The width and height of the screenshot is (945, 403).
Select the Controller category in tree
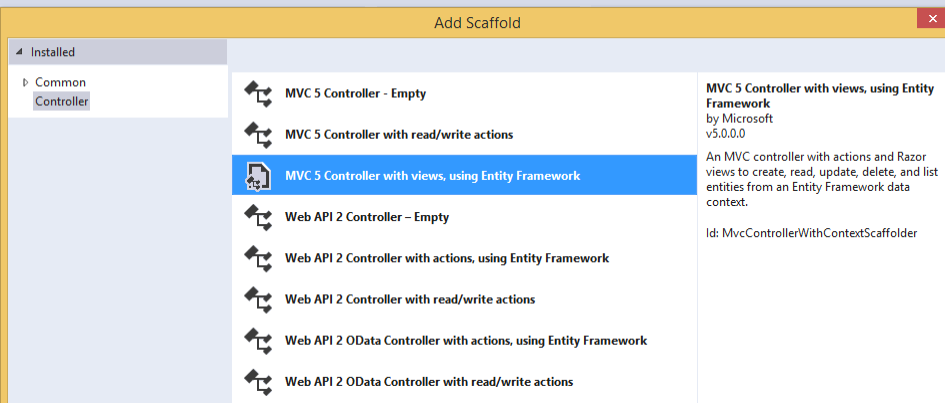[x=62, y=101]
